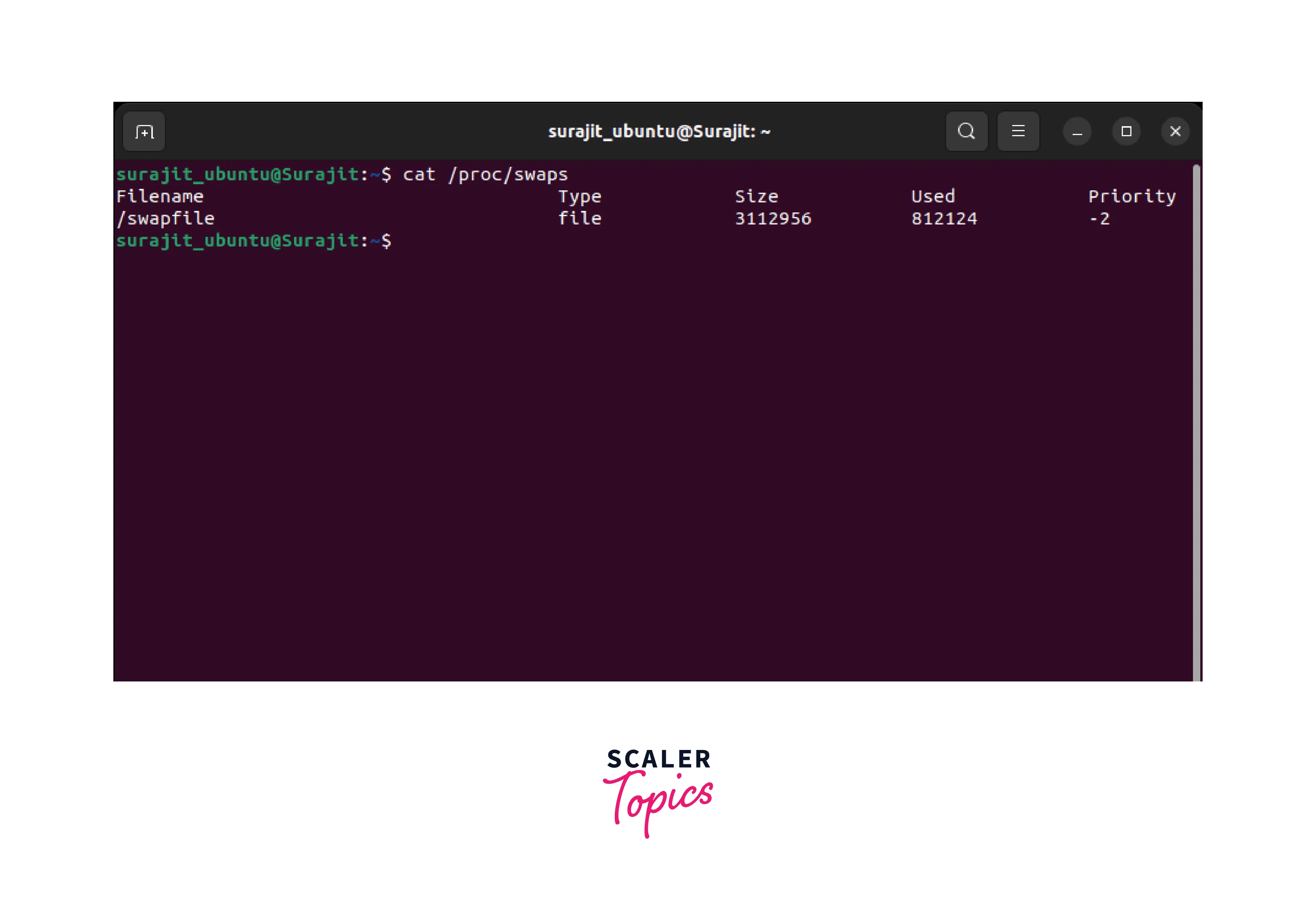The image size is (1316, 909).
Task: Click the Used value 812124 in output
Action: point(944,218)
